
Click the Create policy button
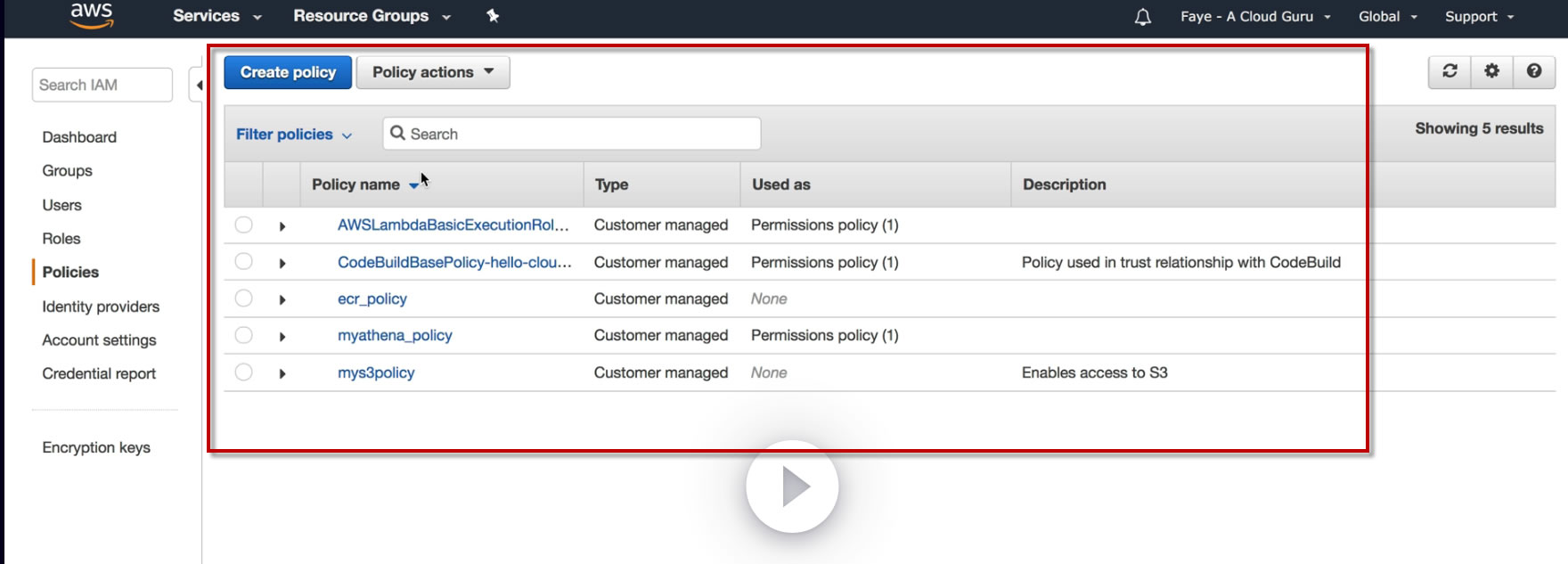288,72
